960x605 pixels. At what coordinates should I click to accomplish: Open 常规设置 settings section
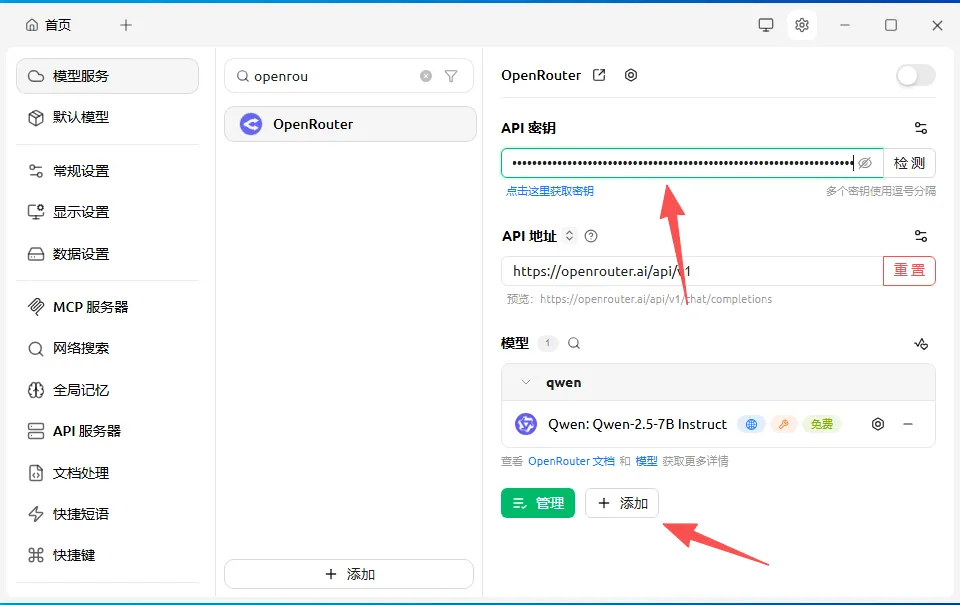[x=107, y=171]
